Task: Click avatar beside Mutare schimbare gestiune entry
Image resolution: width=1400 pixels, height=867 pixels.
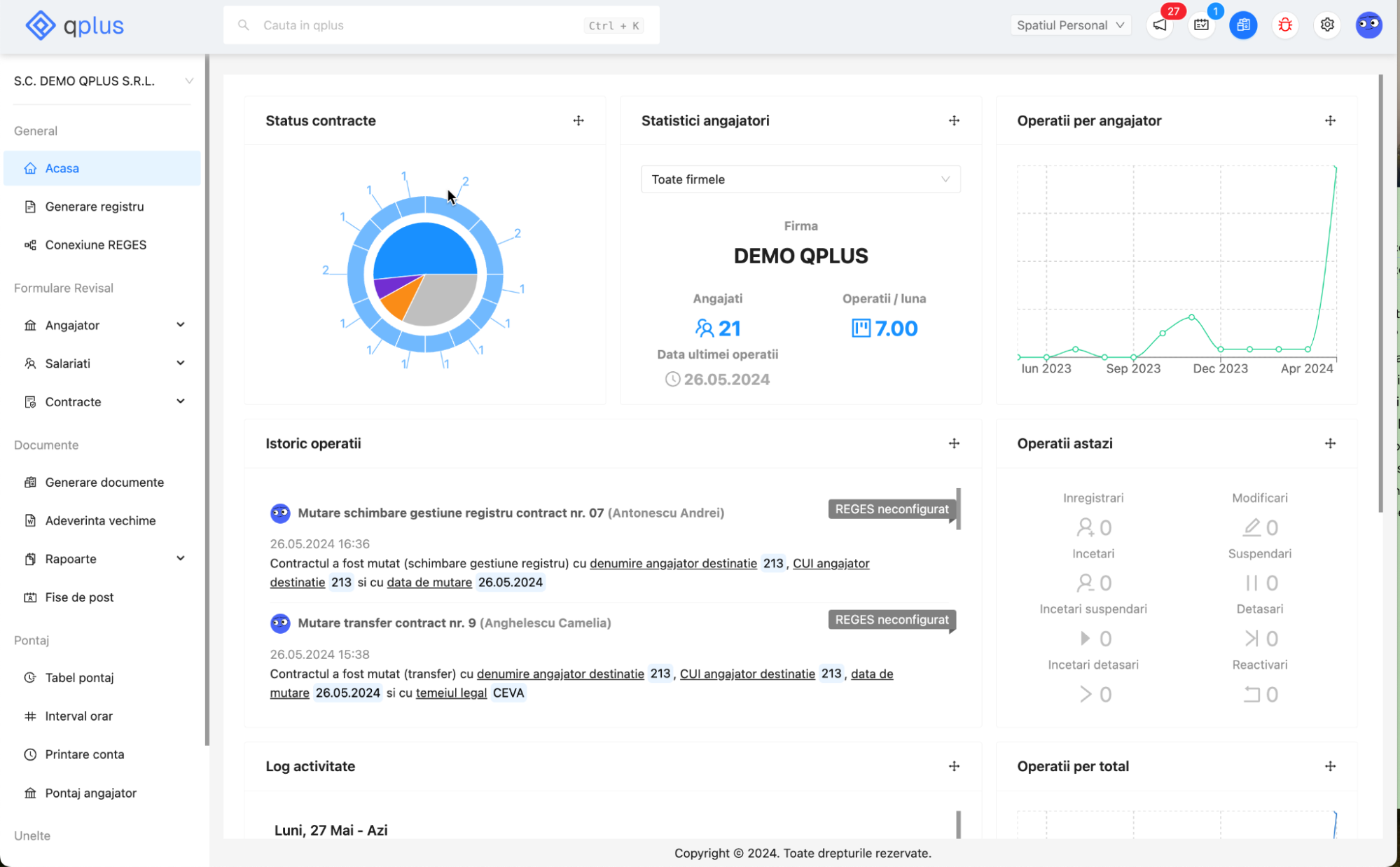Action: coord(280,513)
